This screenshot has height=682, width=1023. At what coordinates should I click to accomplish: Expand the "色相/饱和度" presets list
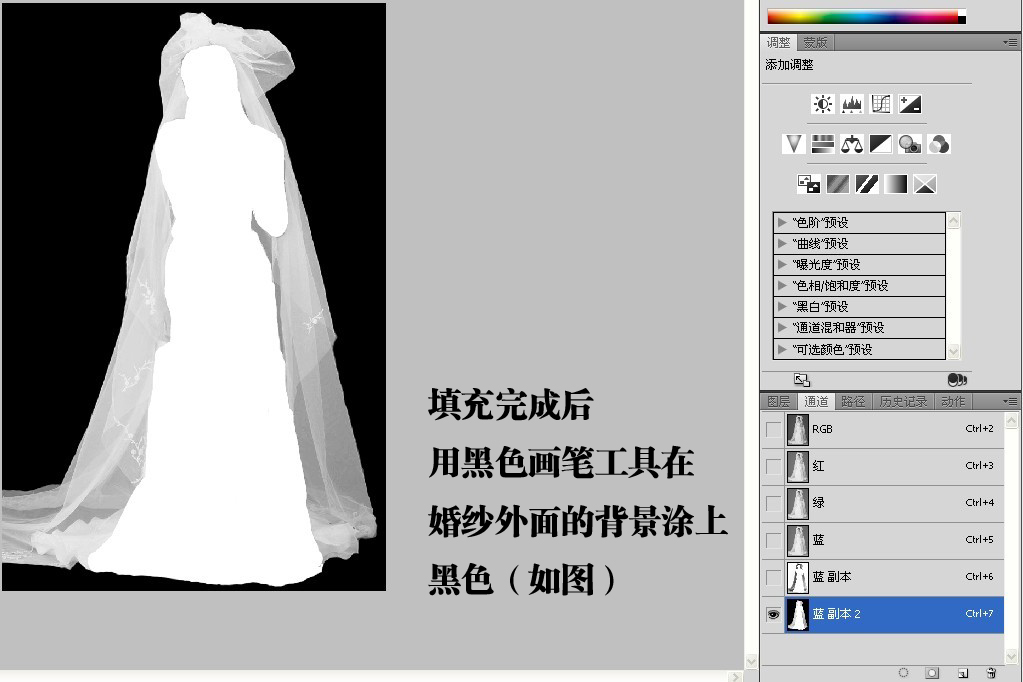782,285
